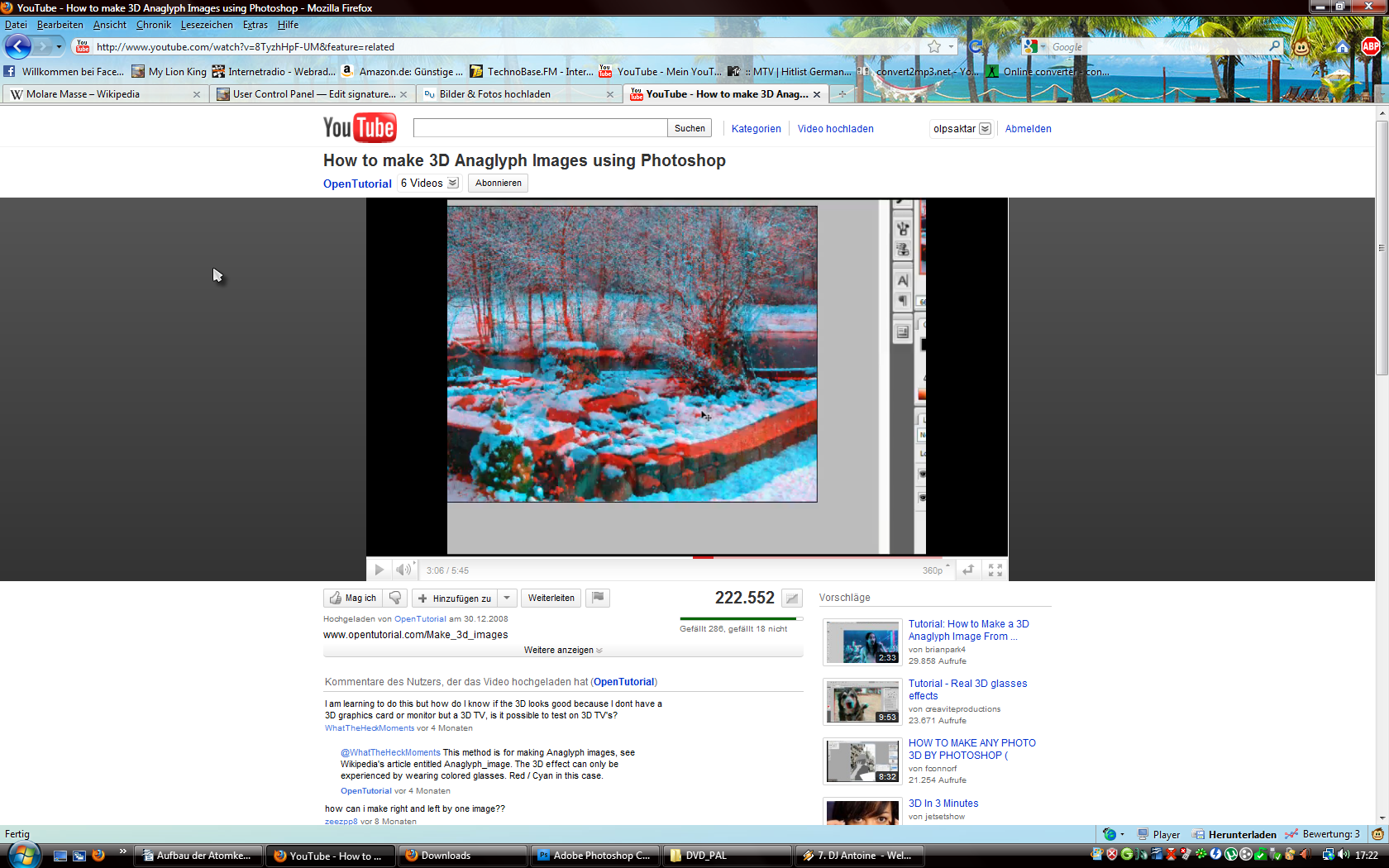The height and width of the screenshot is (868, 1389).
Task: Click the thumbs-down dislike icon
Action: (395, 598)
